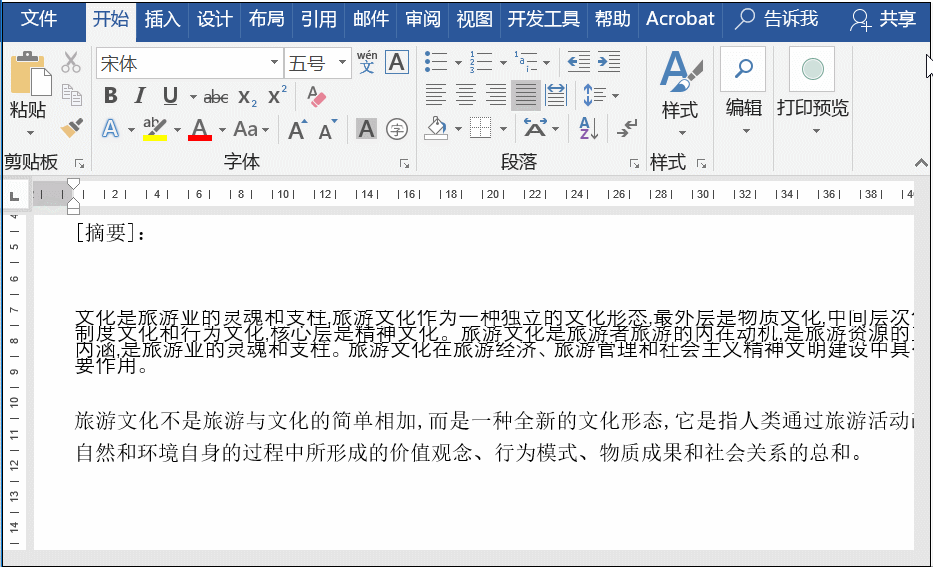The height and width of the screenshot is (567, 933).
Task: Open the 文件 file menu
Action: pos(39,19)
